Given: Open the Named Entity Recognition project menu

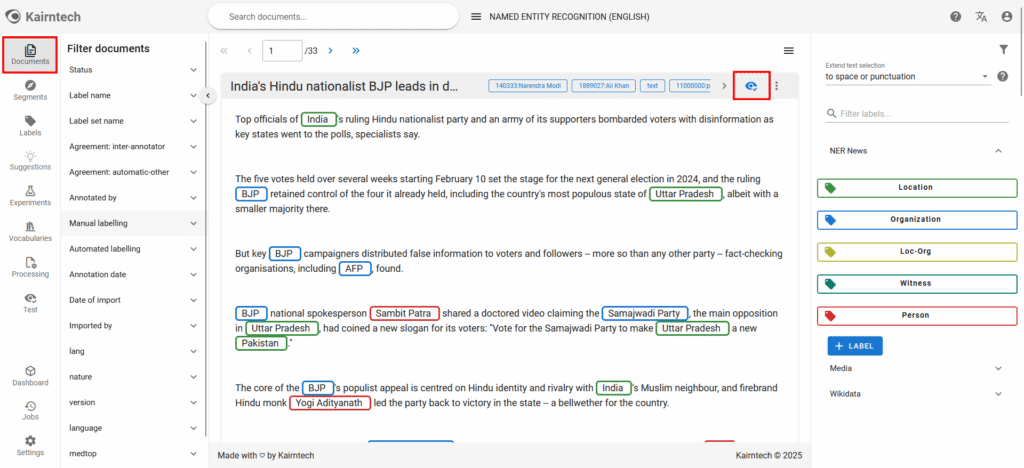Looking at the screenshot, I should pos(476,17).
